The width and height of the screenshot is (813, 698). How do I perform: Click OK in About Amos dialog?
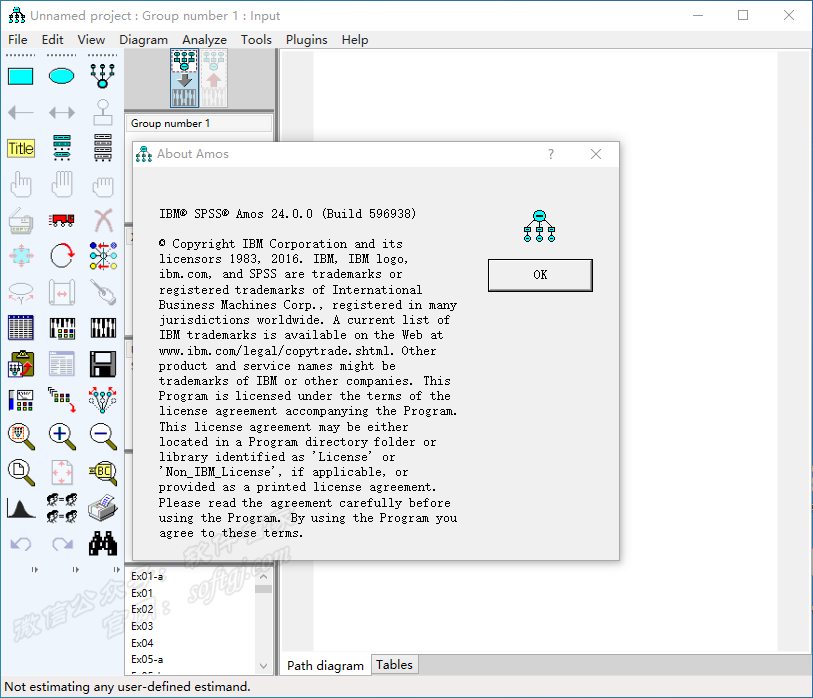click(540, 275)
